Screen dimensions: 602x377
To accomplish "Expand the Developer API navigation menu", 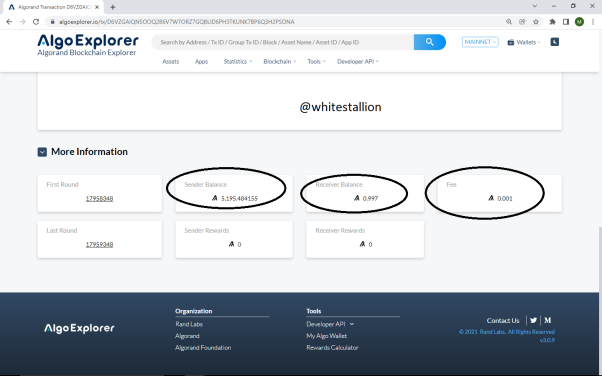I will [x=358, y=61].
